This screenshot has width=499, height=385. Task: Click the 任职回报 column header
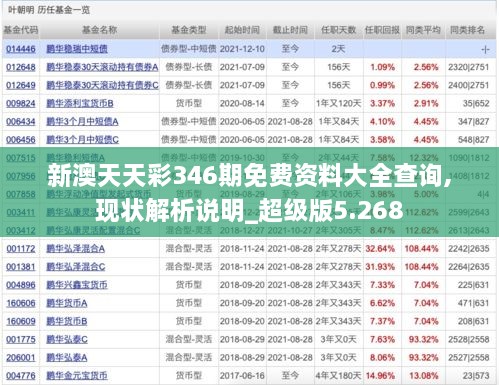click(x=382, y=30)
